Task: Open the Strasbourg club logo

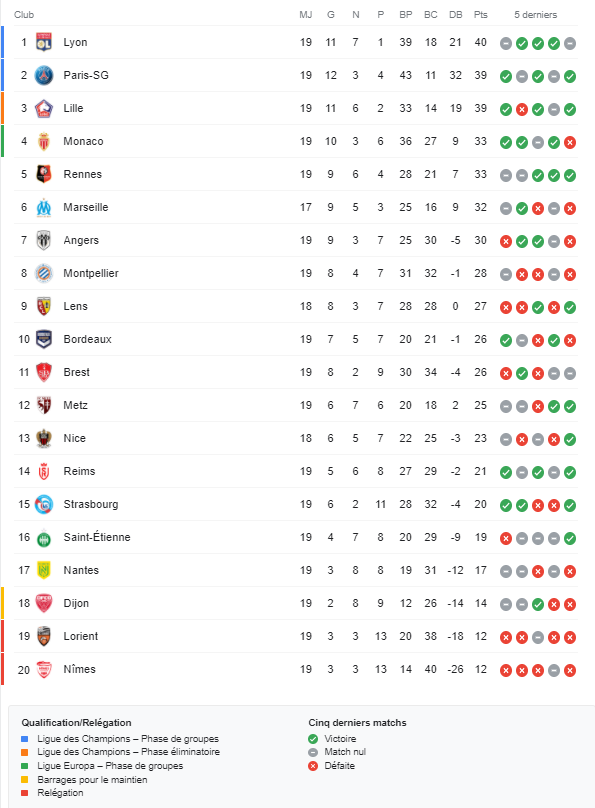Action: (44, 504)
